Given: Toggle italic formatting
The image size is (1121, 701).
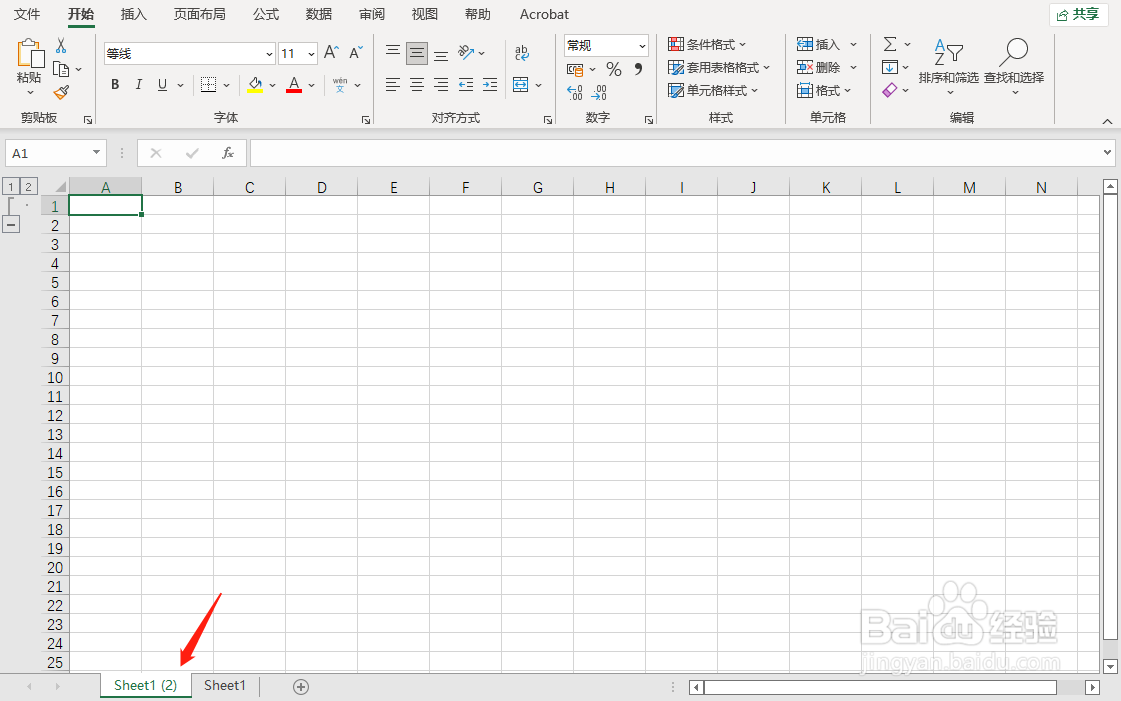Looking at the screenshot, I should [139, 85].
